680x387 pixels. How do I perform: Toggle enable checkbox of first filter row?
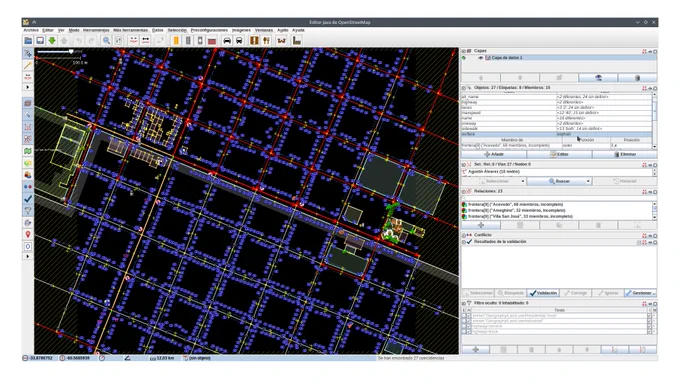coord(464,315)
